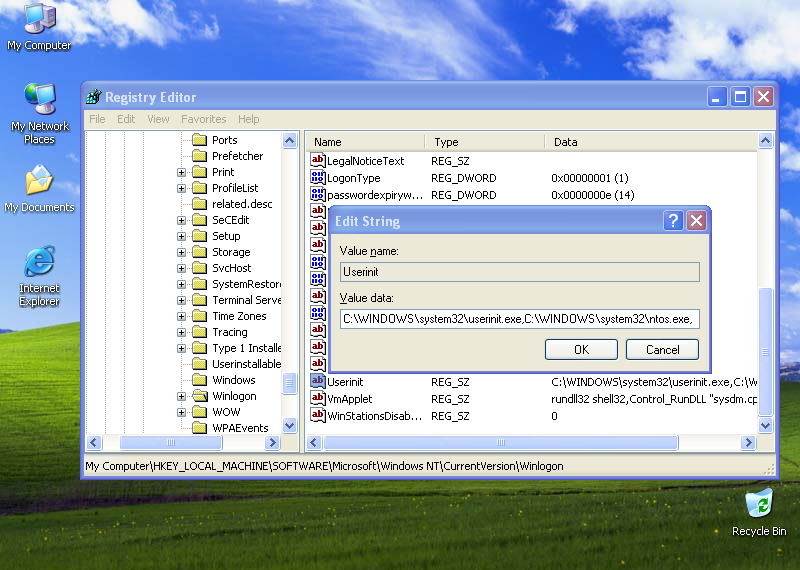This screenshot has width=800, height=570.
Task: Select the VmApplet value row name
Action: pos(349,399)
